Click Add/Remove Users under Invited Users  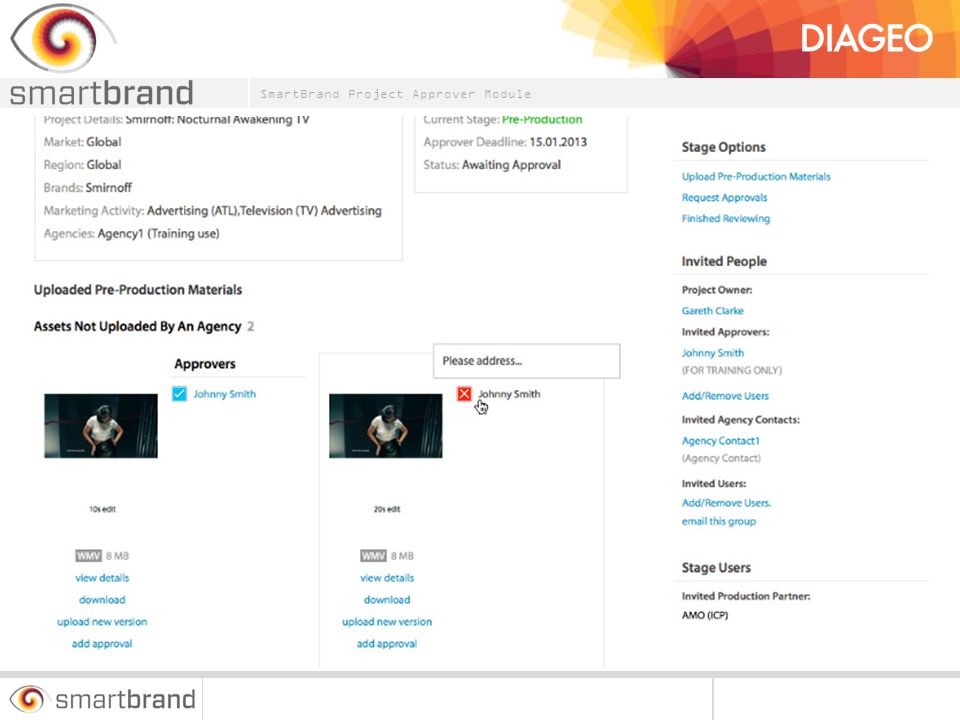point(726,503)
